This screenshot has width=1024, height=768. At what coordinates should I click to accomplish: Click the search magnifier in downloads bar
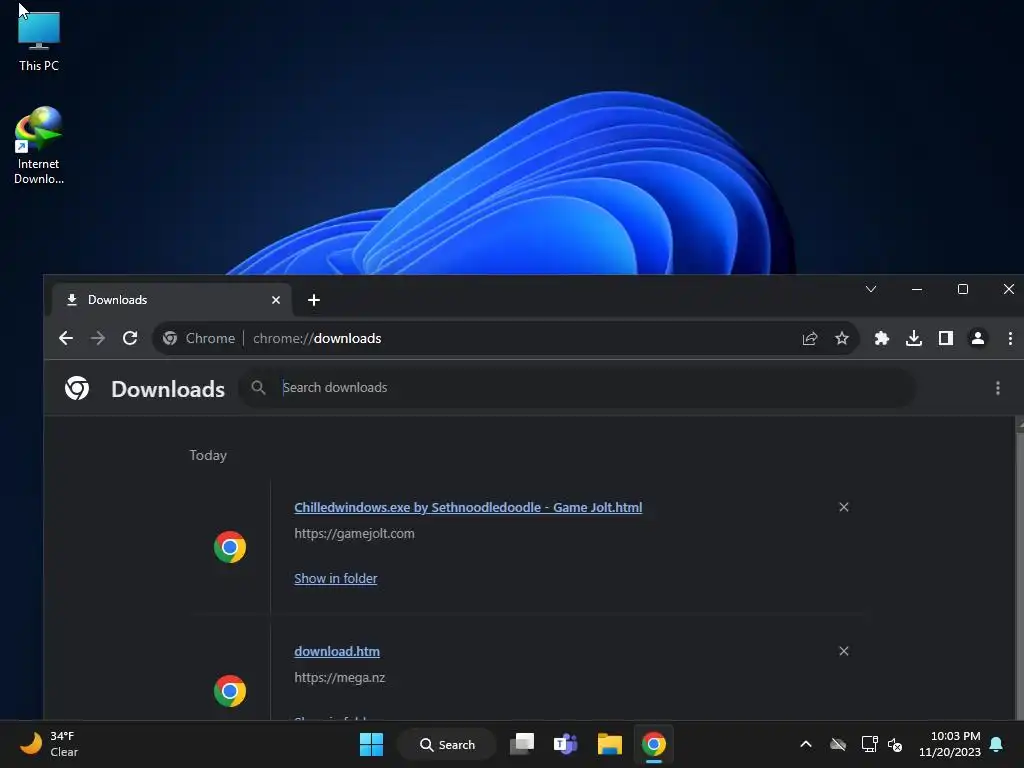coord(259,388)
